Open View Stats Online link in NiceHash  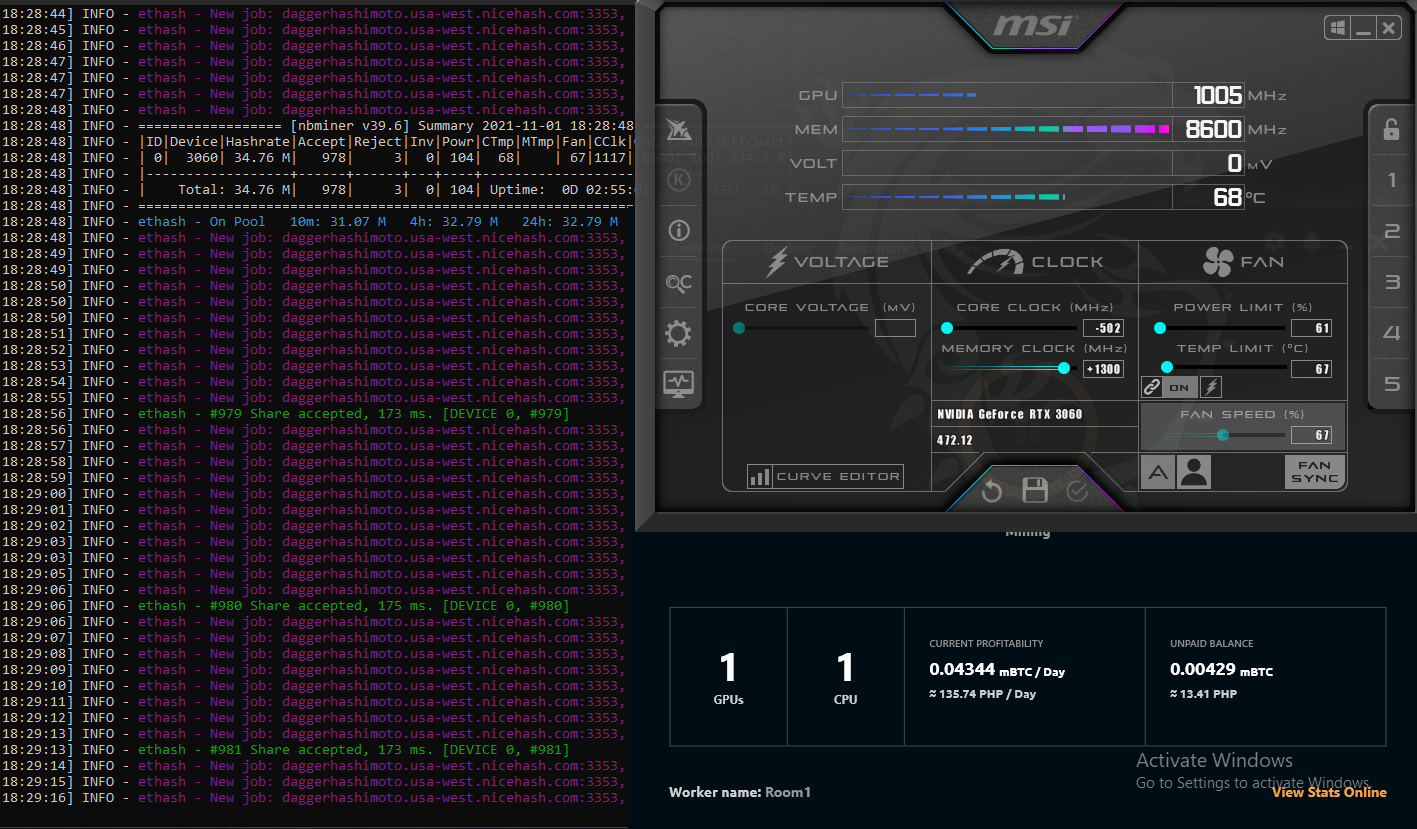[x=1329, y=792]
